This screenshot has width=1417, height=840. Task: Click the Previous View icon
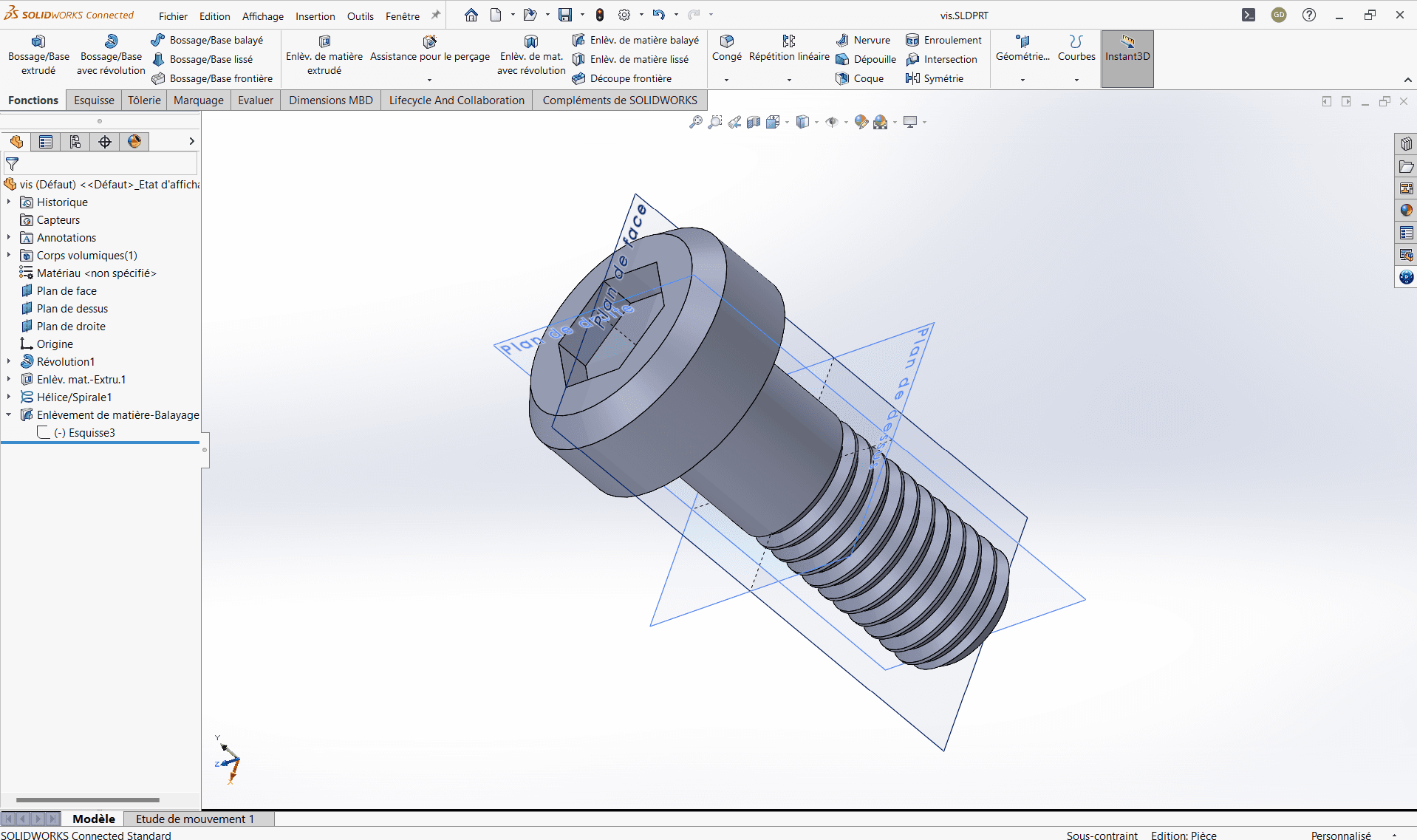pyautogui.click(x=734, y=122)
